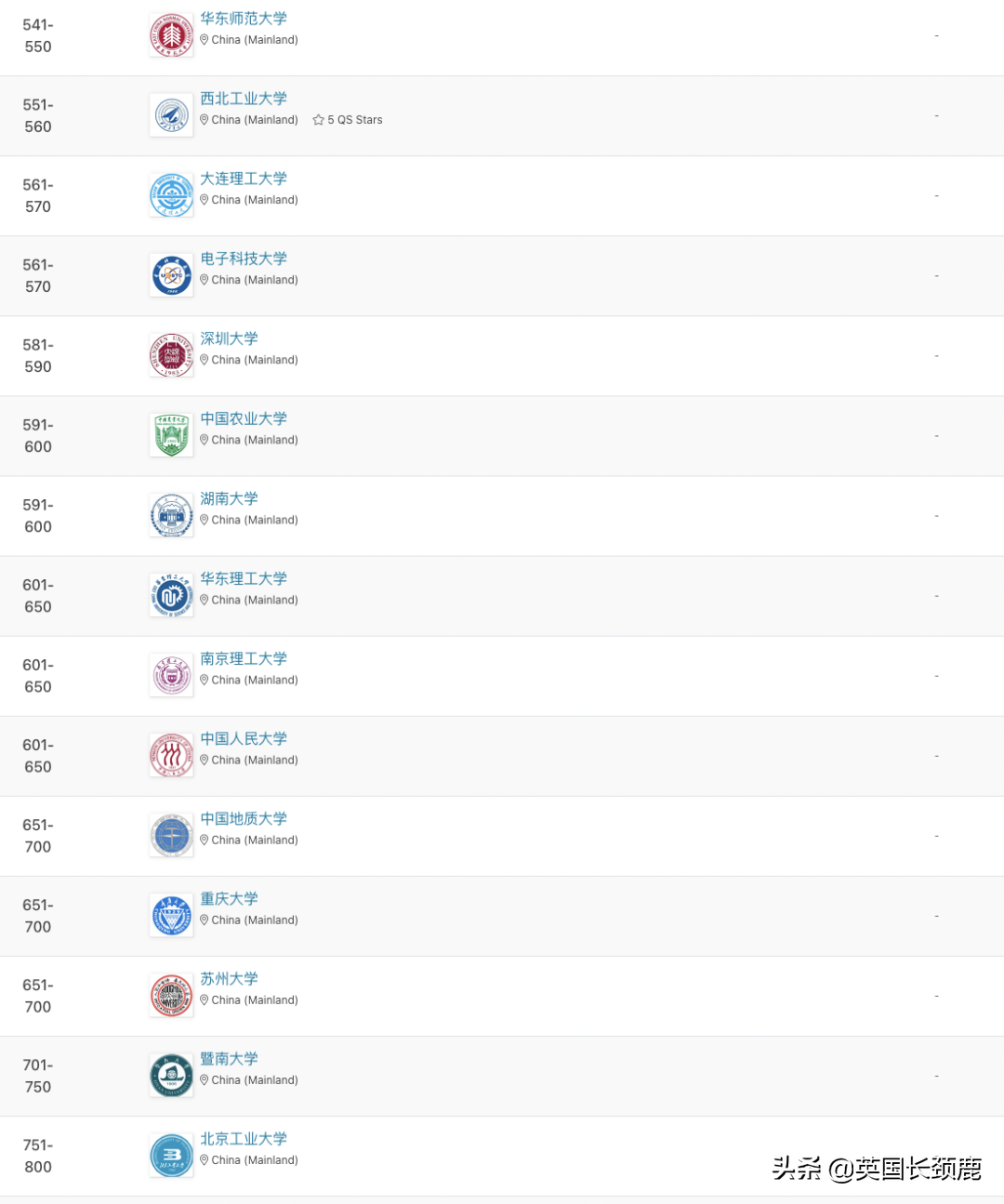Click the 华东理工大学 logo icon

(171, 596)
